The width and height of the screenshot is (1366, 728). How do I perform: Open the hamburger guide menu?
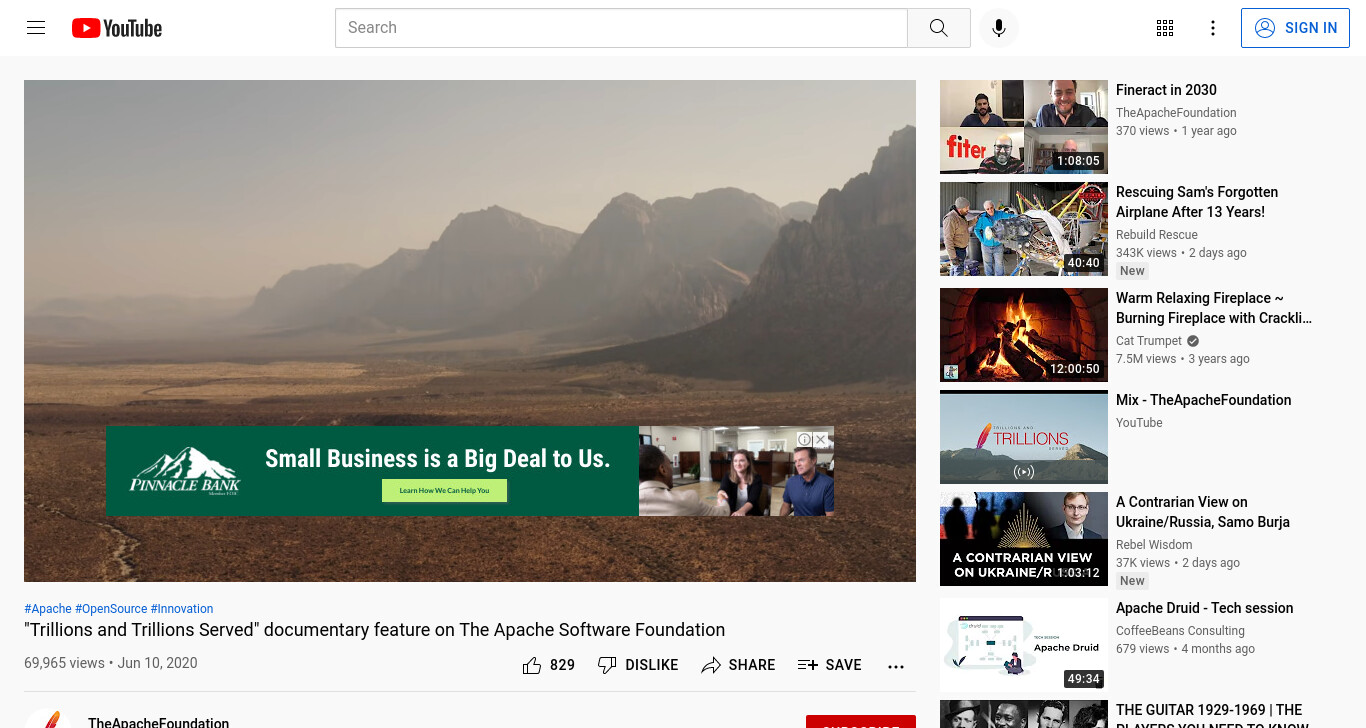coord(36,28)
